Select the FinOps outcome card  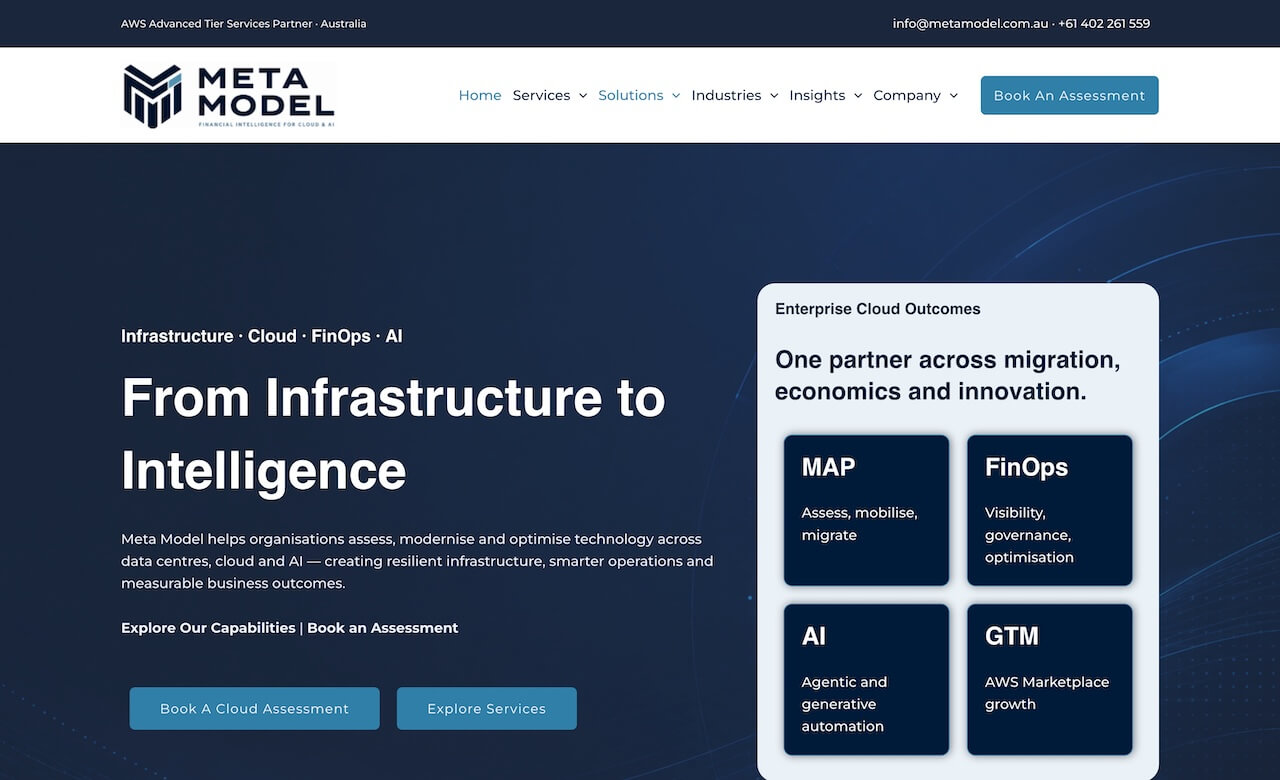1050,510
